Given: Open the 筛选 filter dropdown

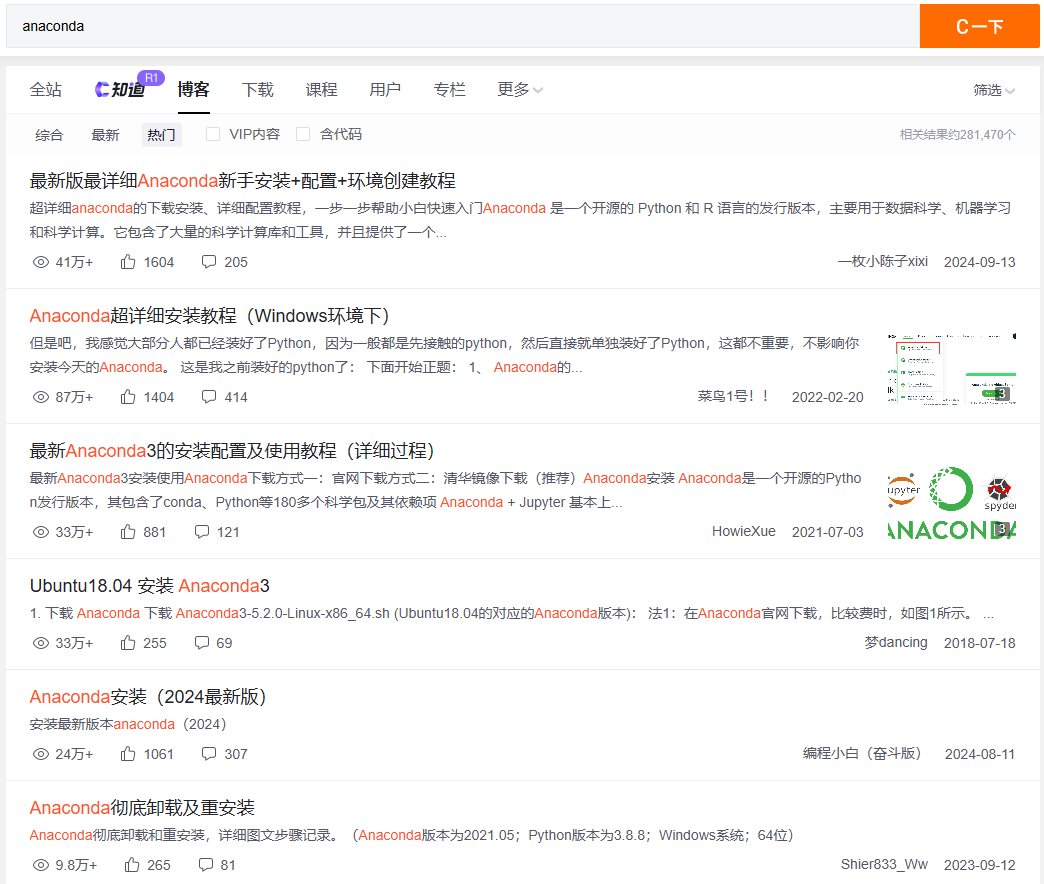Looking at the screenshot, I should pyautogui.click(x=994, y=91).
